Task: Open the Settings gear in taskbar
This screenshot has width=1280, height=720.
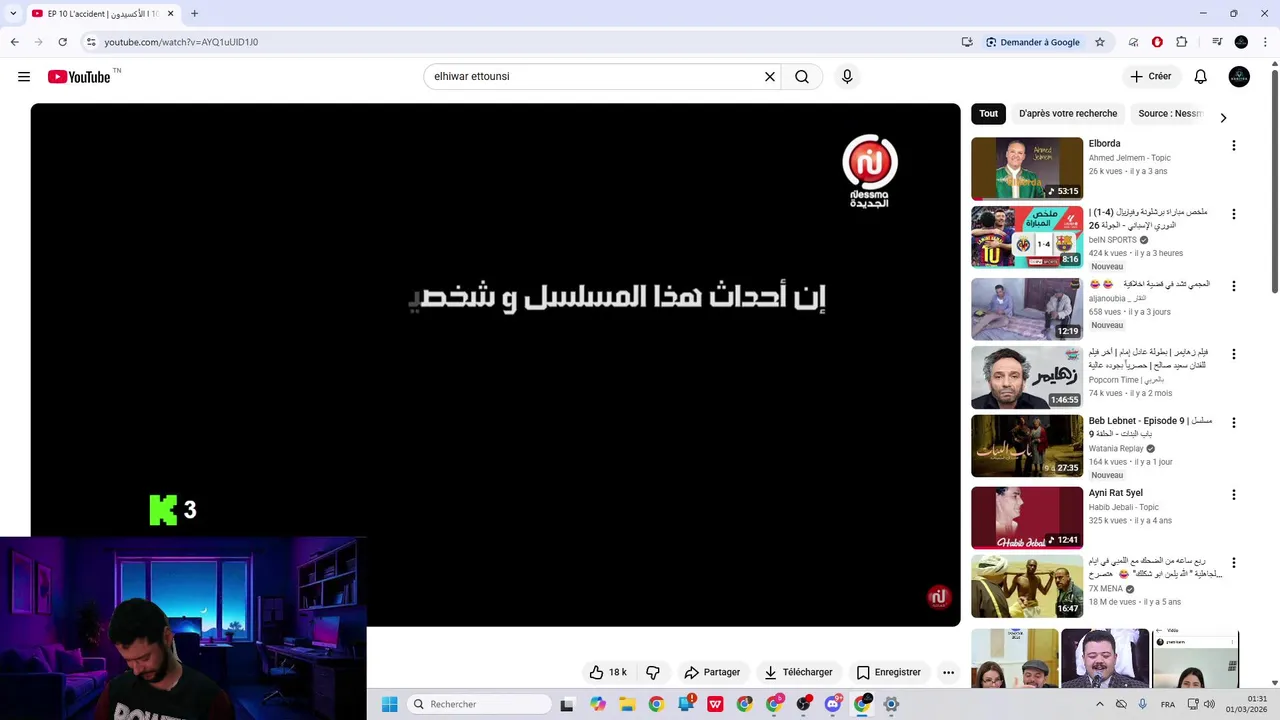Action: click(x=891, y=704)
